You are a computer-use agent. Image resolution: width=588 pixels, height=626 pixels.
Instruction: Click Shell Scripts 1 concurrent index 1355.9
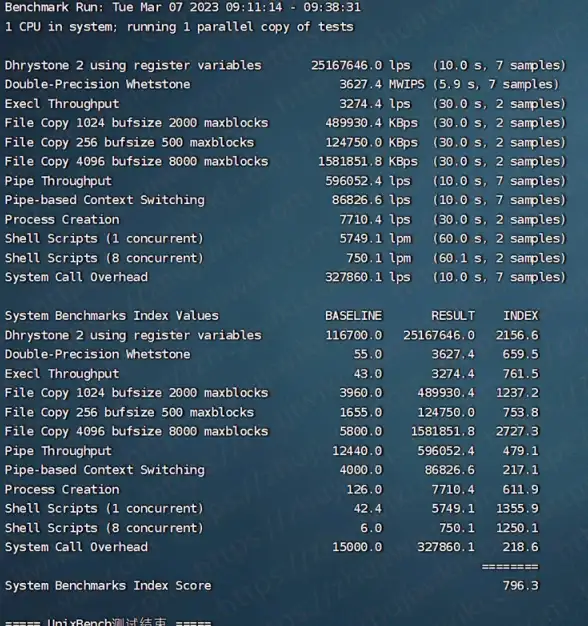[517, 509]
